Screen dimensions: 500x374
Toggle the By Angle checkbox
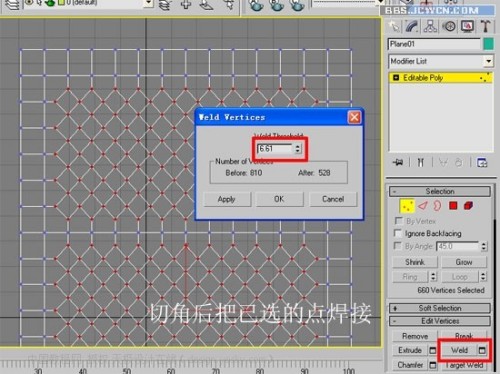(397, 246)
